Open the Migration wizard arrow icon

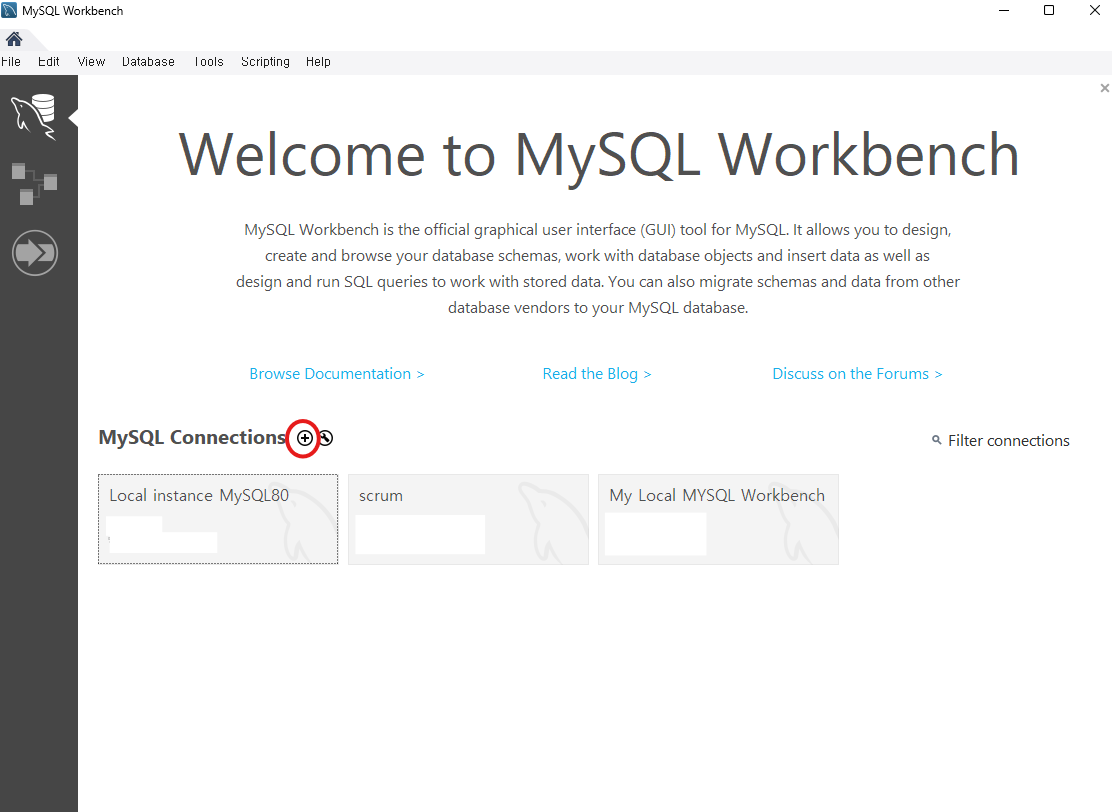click(x=35, y=252)
